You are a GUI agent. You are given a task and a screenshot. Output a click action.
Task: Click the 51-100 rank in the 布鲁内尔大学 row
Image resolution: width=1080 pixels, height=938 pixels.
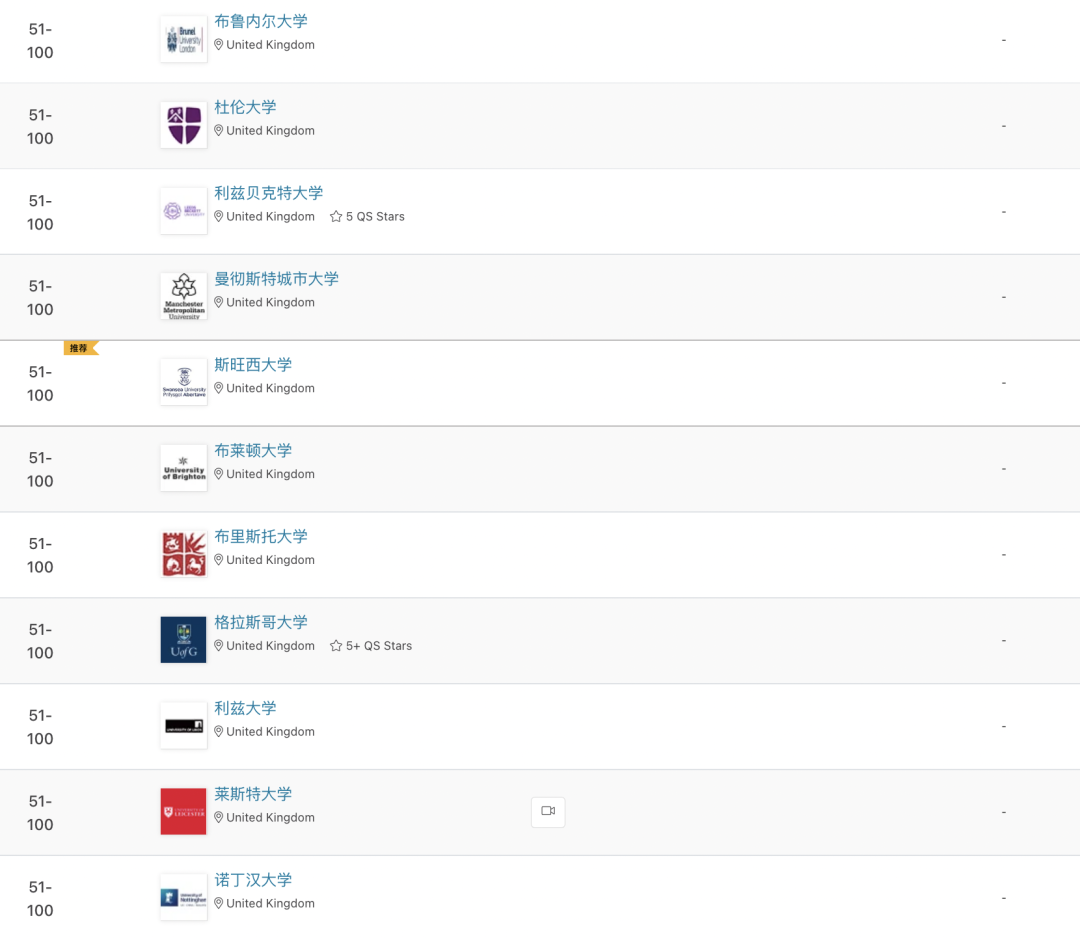click(40, 41)
